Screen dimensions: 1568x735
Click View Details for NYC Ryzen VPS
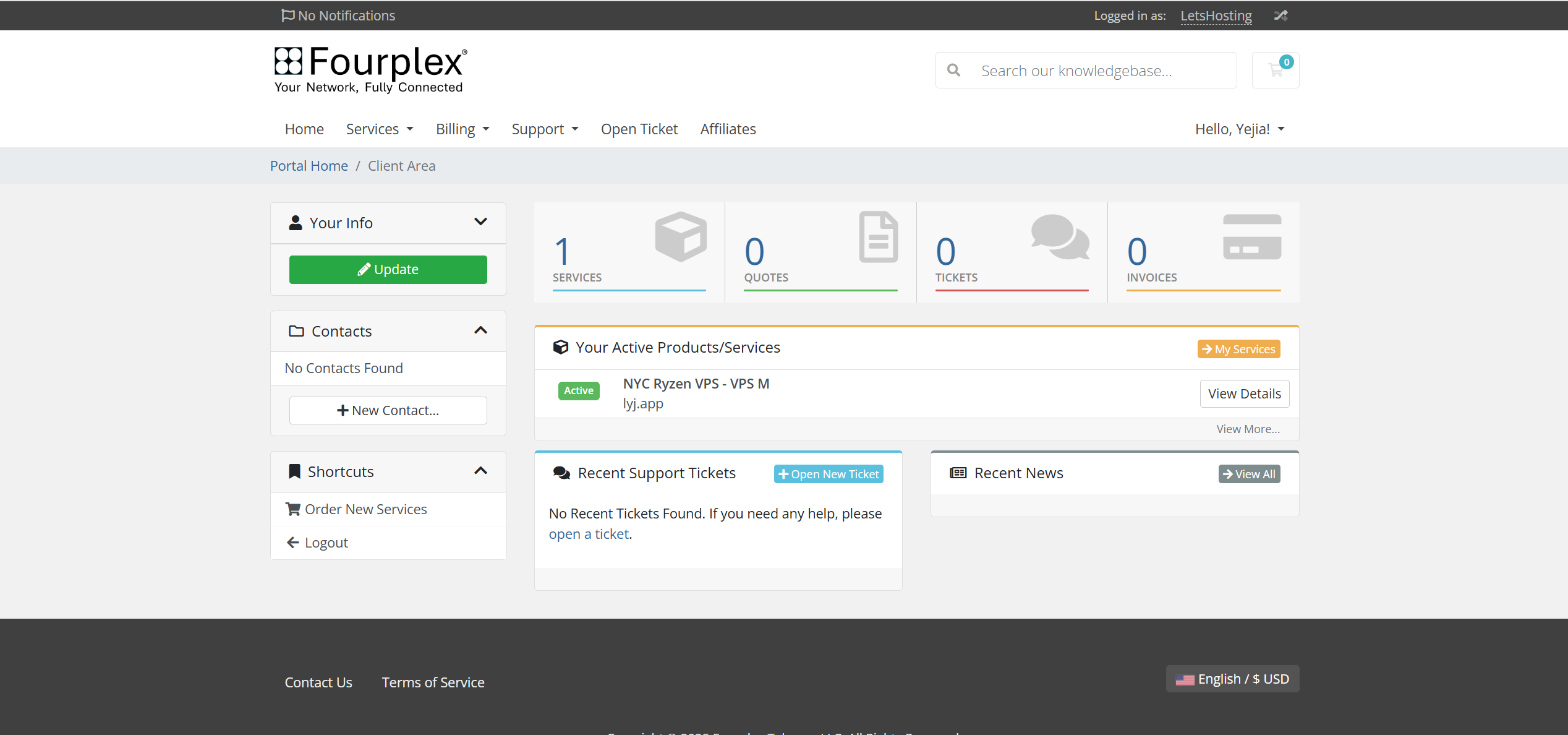(1245, 393)
